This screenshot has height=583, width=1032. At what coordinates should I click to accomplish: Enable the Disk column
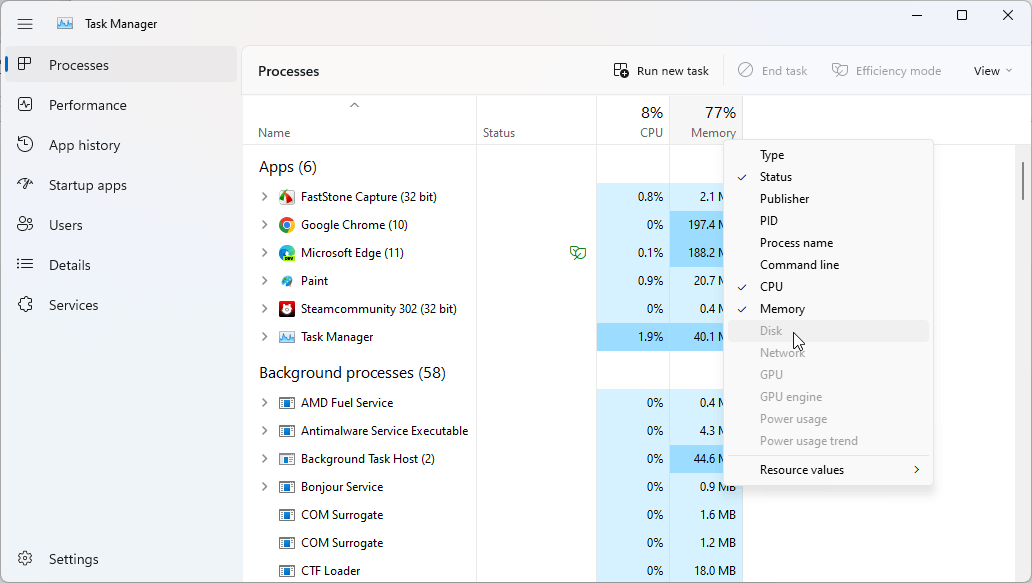829,331
